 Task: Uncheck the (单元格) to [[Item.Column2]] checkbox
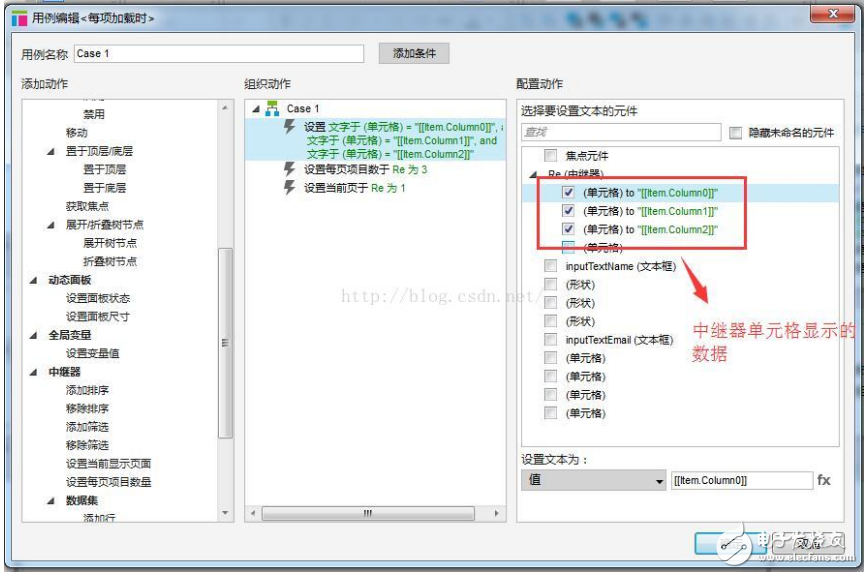point(568,229)
